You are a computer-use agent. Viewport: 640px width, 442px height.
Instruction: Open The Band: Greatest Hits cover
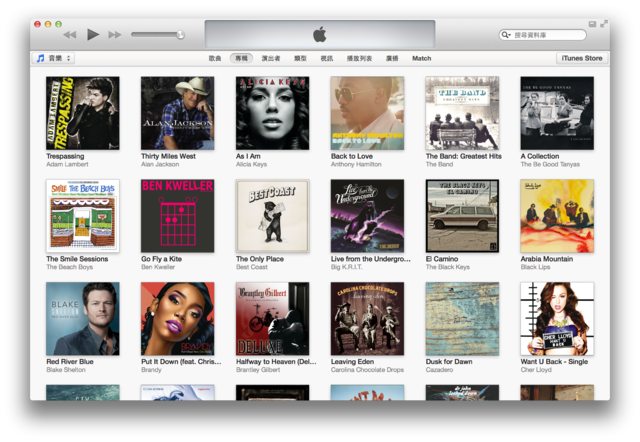coord(462,113)
